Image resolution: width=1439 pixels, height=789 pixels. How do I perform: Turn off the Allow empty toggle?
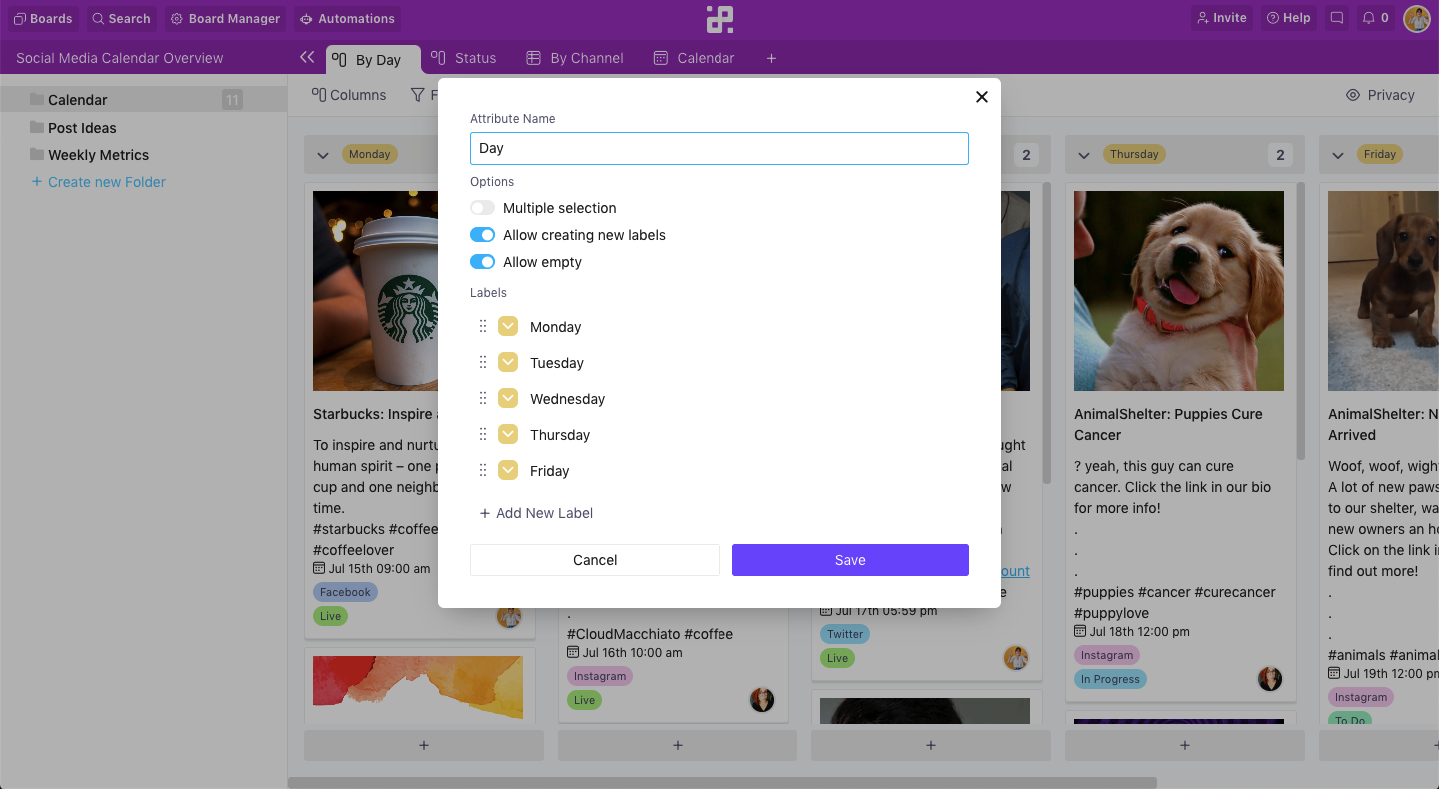483,262
